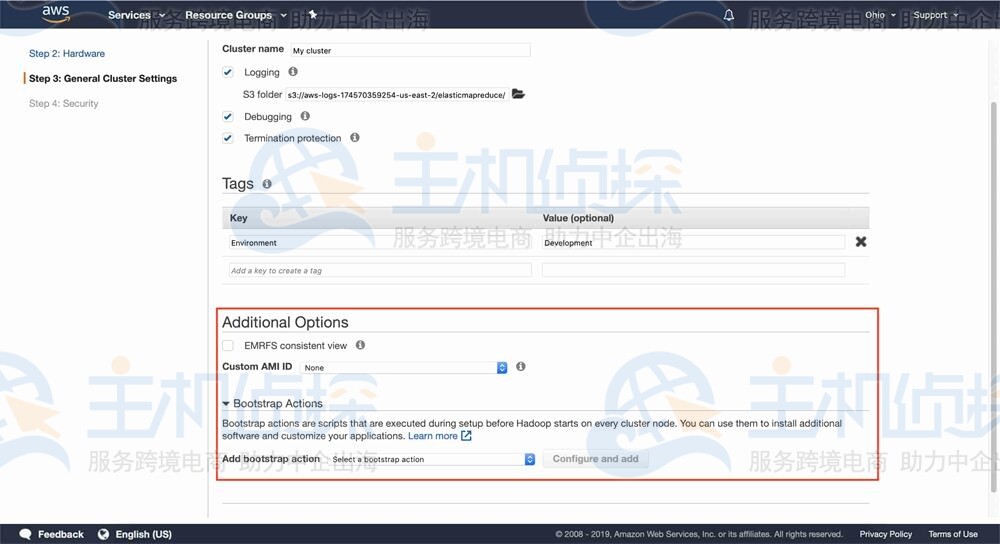Select Step 3: General Cluster Settings

point(103,78)
